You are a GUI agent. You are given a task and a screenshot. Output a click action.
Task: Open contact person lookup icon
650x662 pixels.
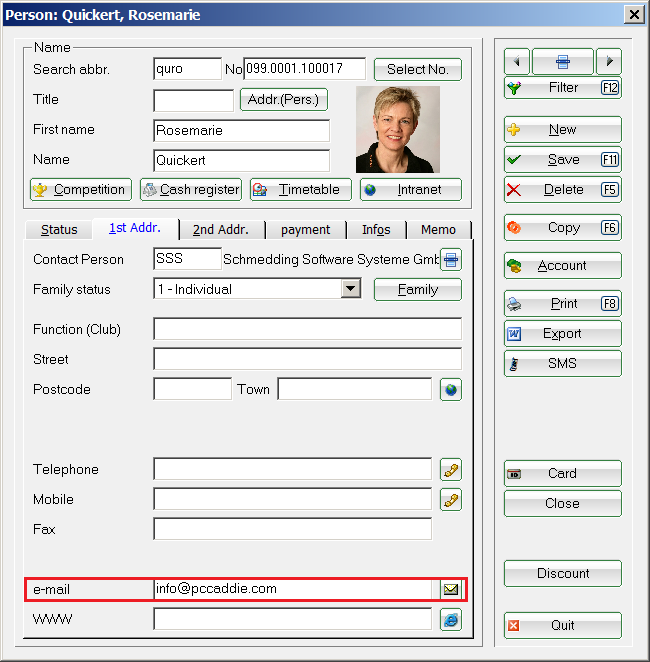[x=451, y=259]
